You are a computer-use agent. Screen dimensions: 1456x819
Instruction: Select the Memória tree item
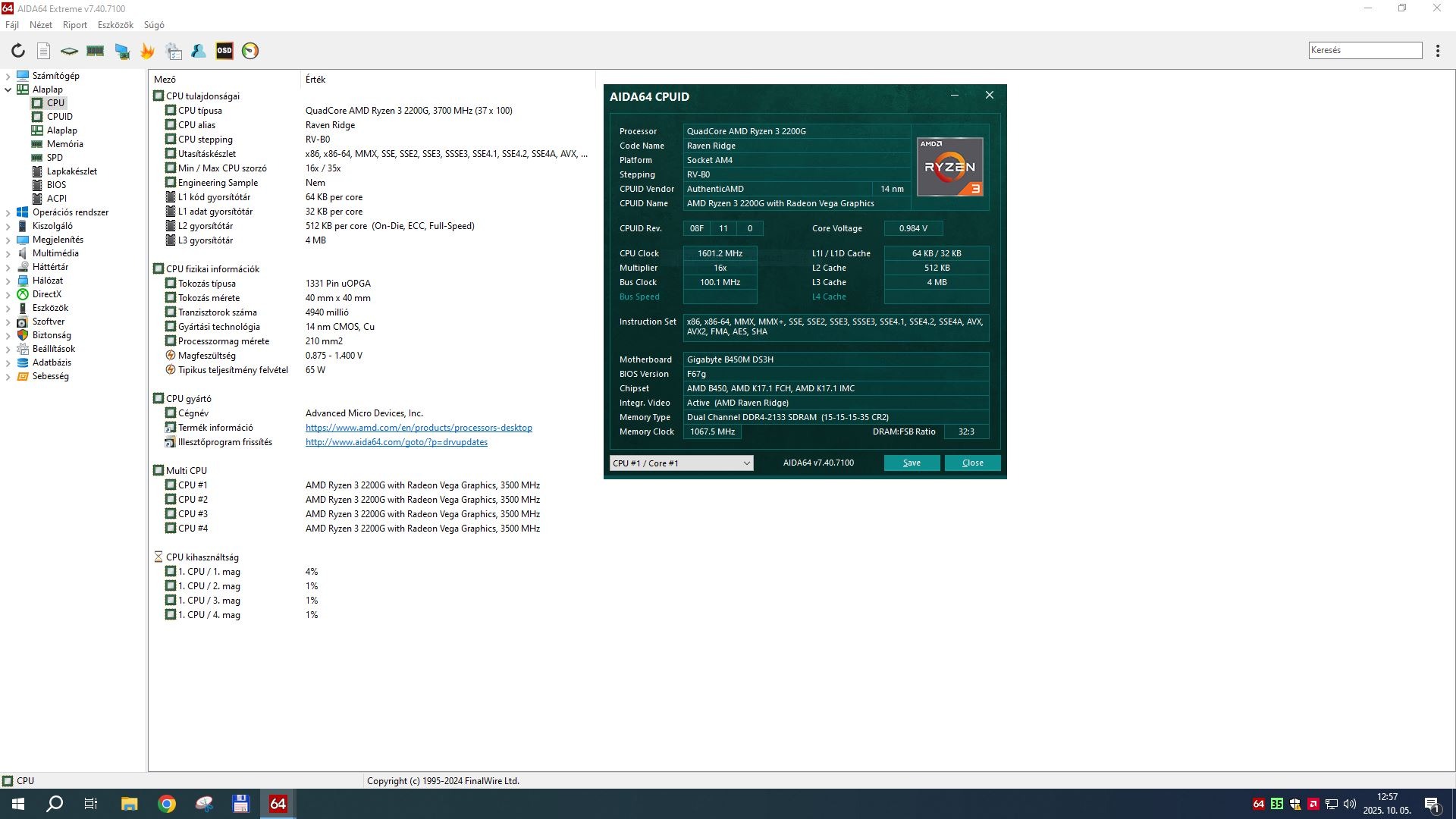(64, 144)
